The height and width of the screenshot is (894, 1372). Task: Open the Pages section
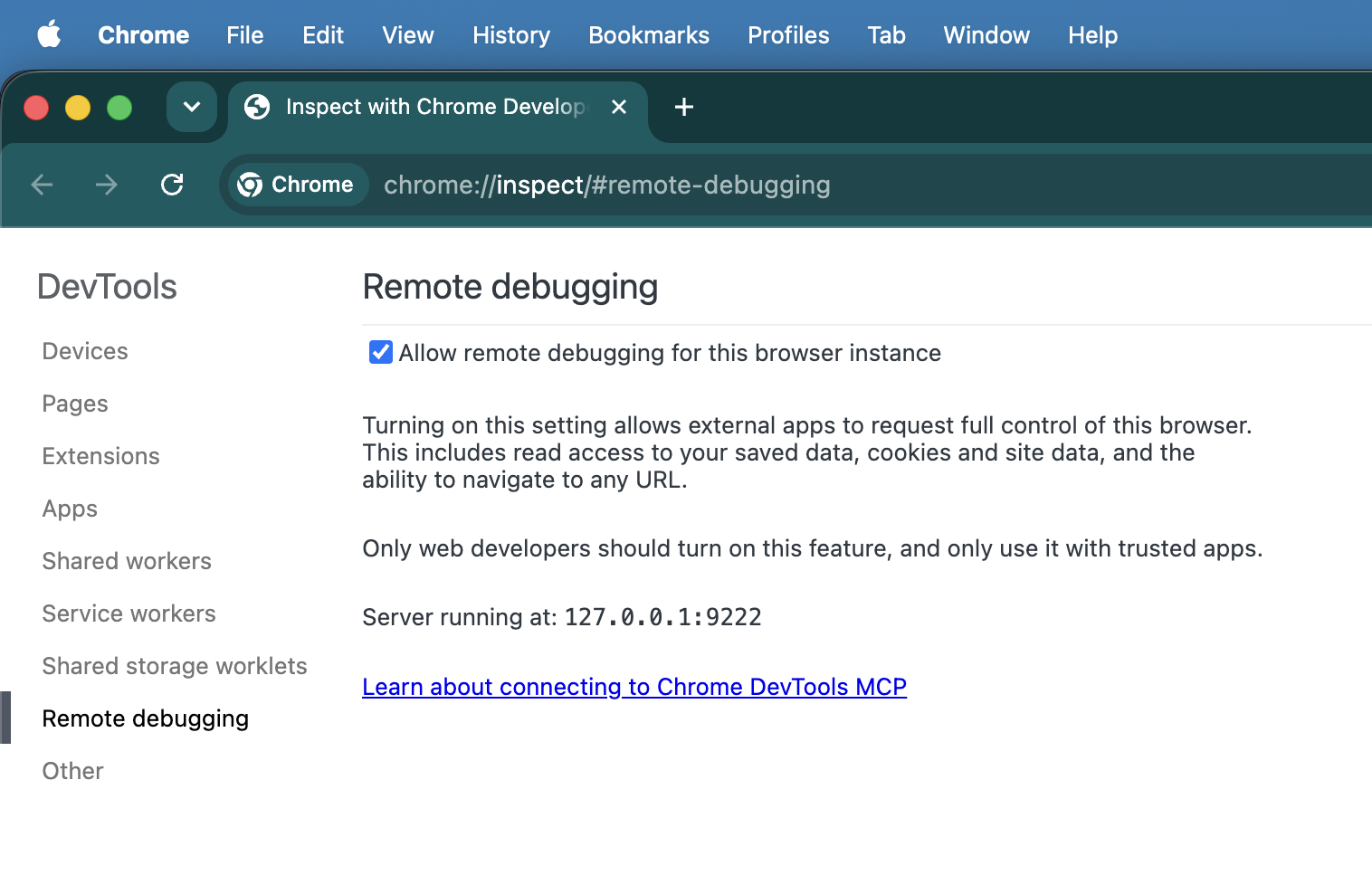click(x=75, y=404)
